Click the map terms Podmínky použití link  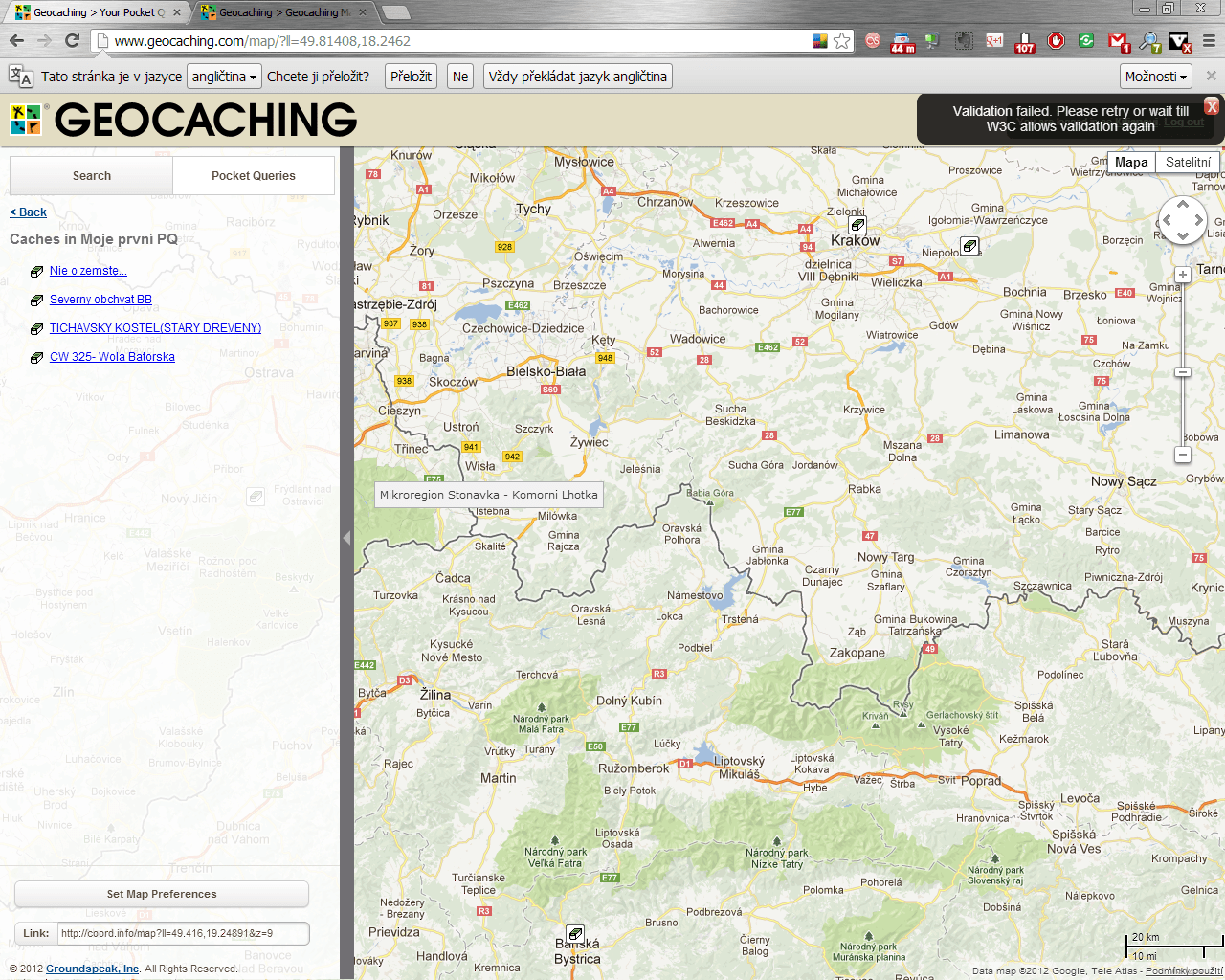1184,970
